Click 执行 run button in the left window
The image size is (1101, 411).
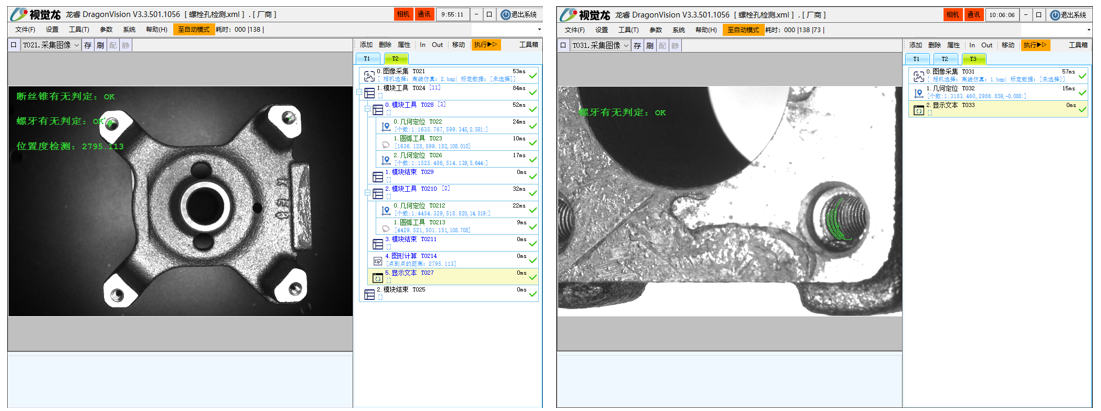click(x=486, y=45)
